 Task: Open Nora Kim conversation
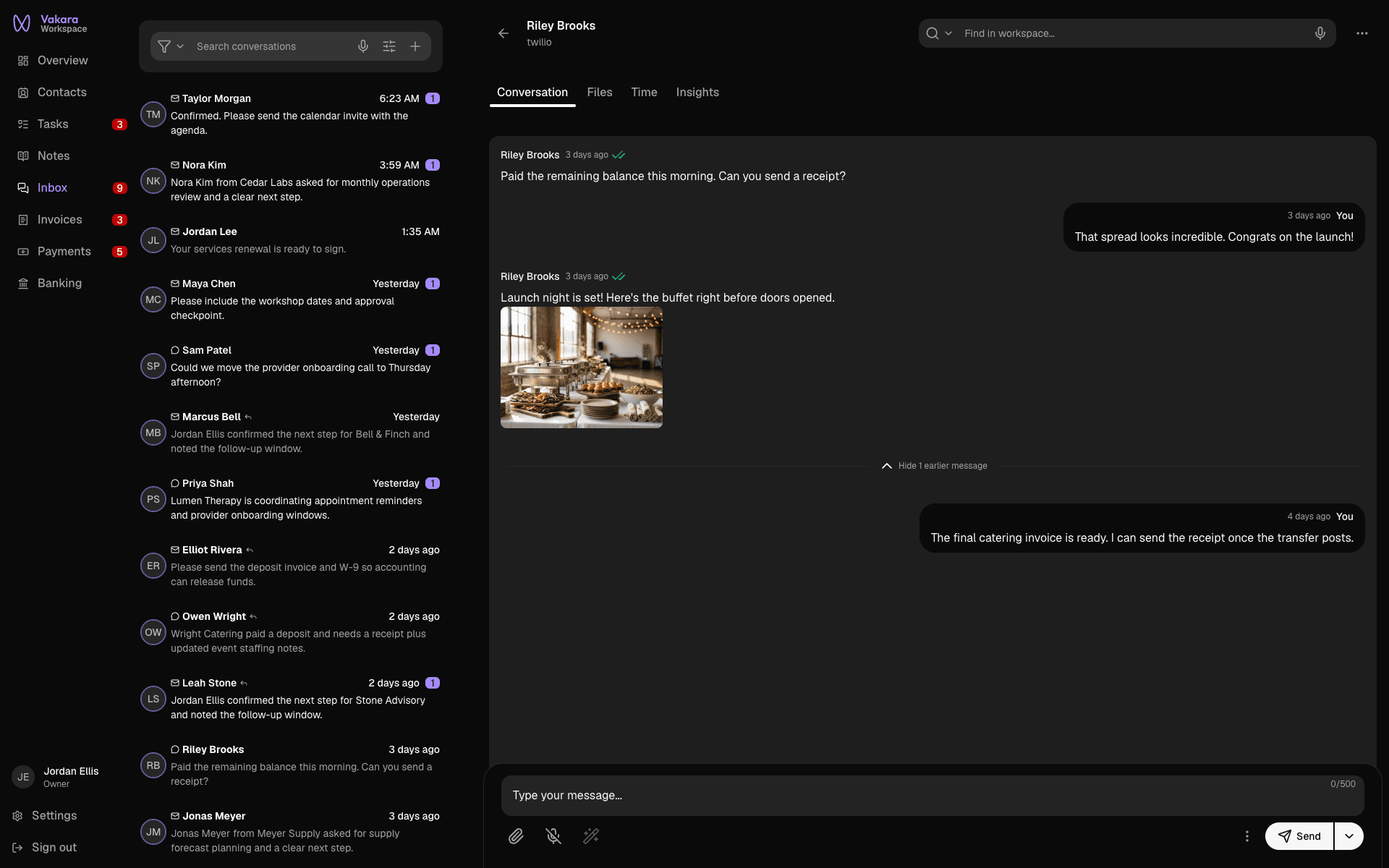tap(290, 181)
